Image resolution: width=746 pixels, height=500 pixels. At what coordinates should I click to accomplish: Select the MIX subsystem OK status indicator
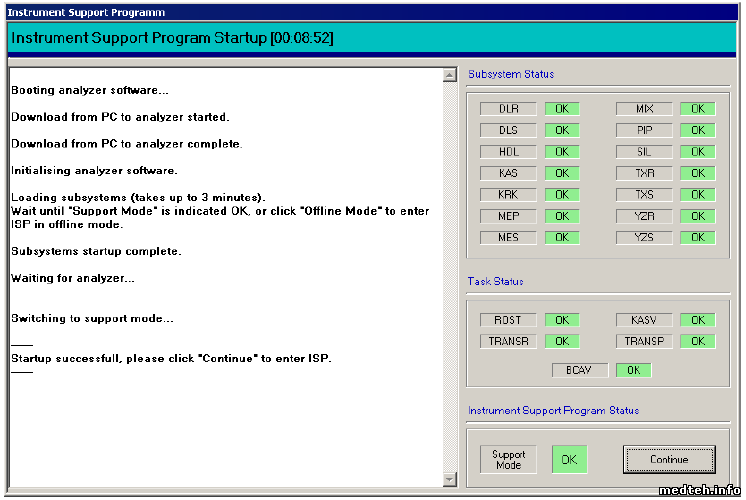click(697, 109)
